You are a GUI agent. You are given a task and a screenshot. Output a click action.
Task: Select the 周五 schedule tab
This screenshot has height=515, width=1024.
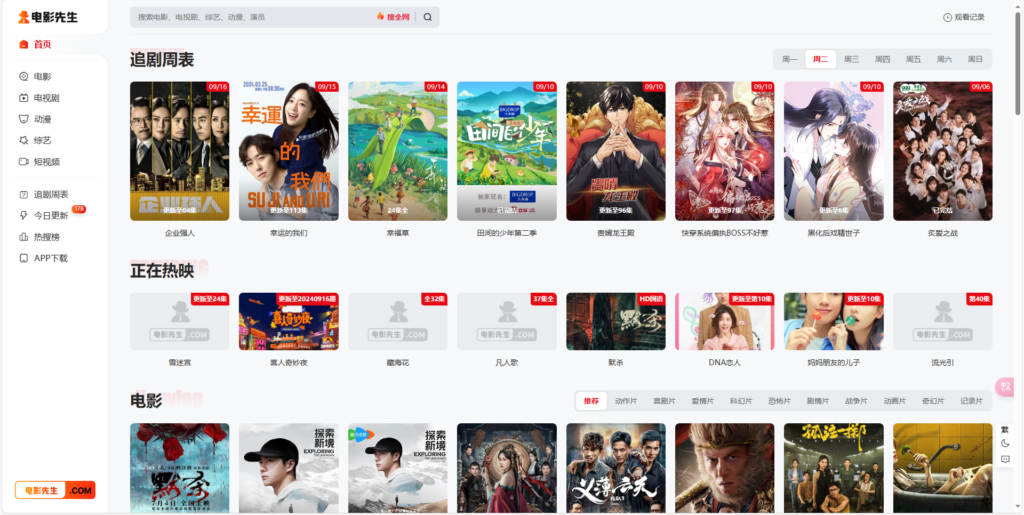tap(913, 59)
